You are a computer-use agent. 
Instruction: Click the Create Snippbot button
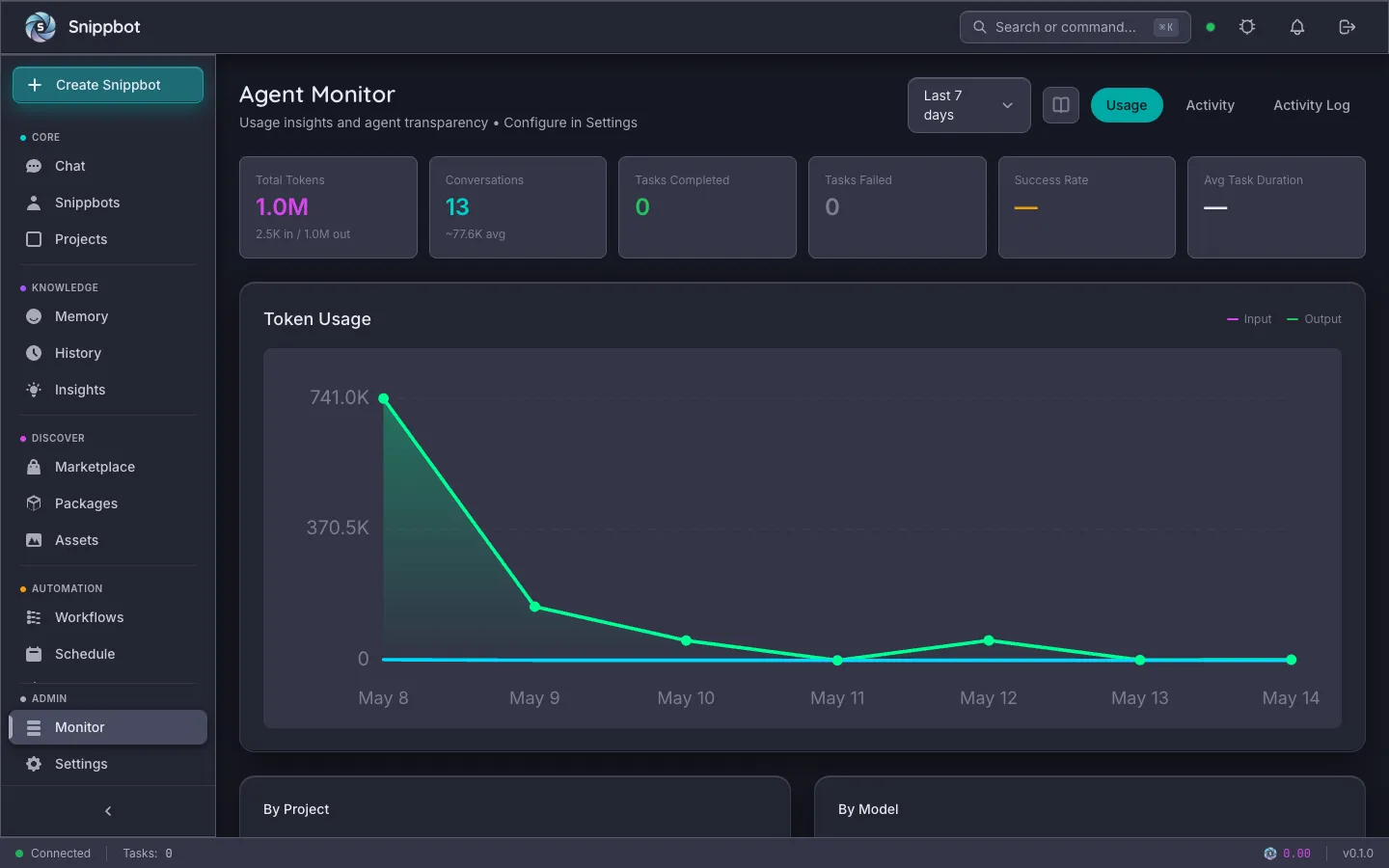[108, 85]
